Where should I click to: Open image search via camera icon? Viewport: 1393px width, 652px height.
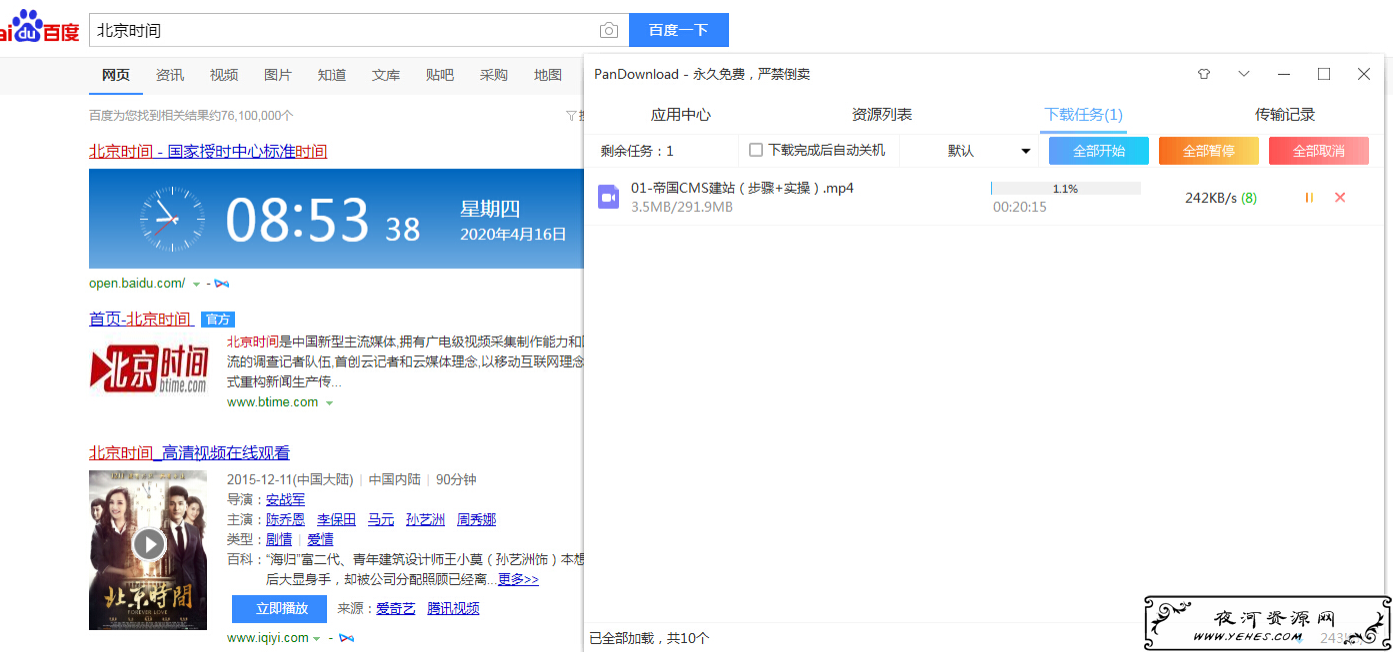tap(609, 30)
